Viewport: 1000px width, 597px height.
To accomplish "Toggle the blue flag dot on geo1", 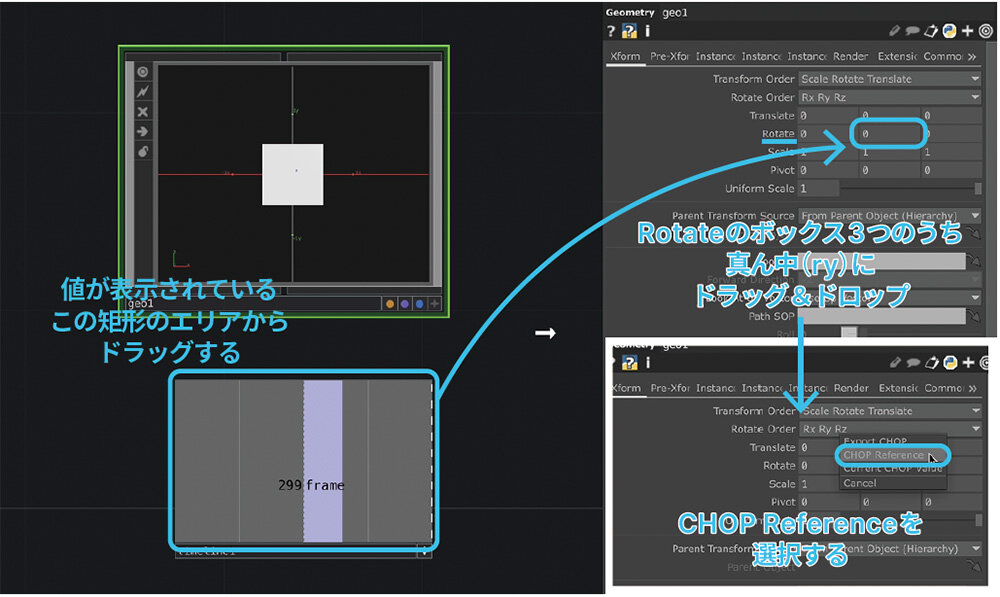I will 419,304.
